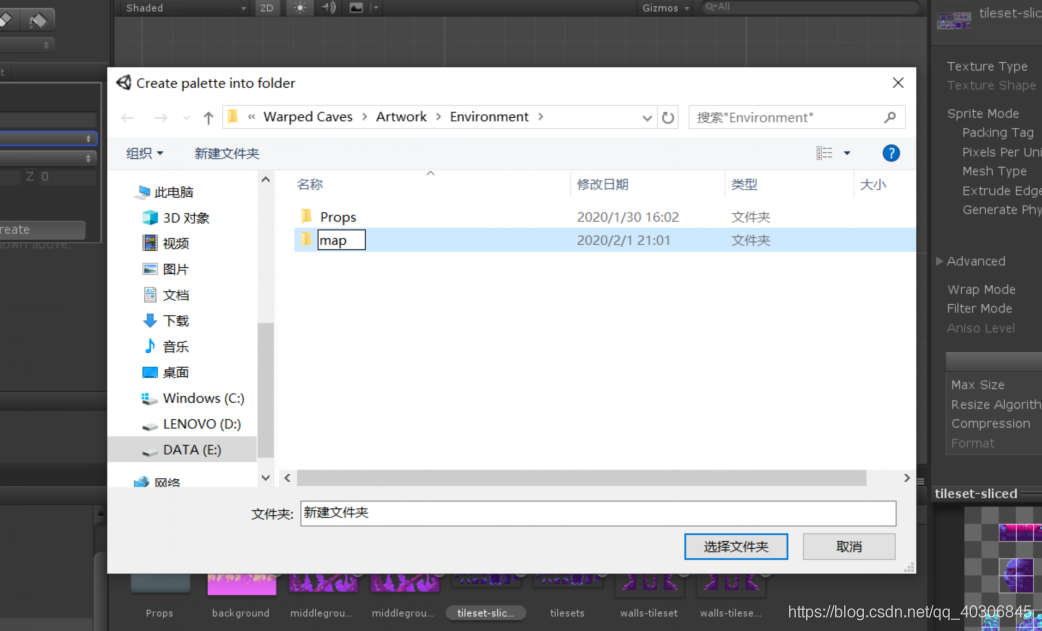Open 音乐 folder in navigation pane
Screen dimensions: 1042x631
tap(166, 346)
